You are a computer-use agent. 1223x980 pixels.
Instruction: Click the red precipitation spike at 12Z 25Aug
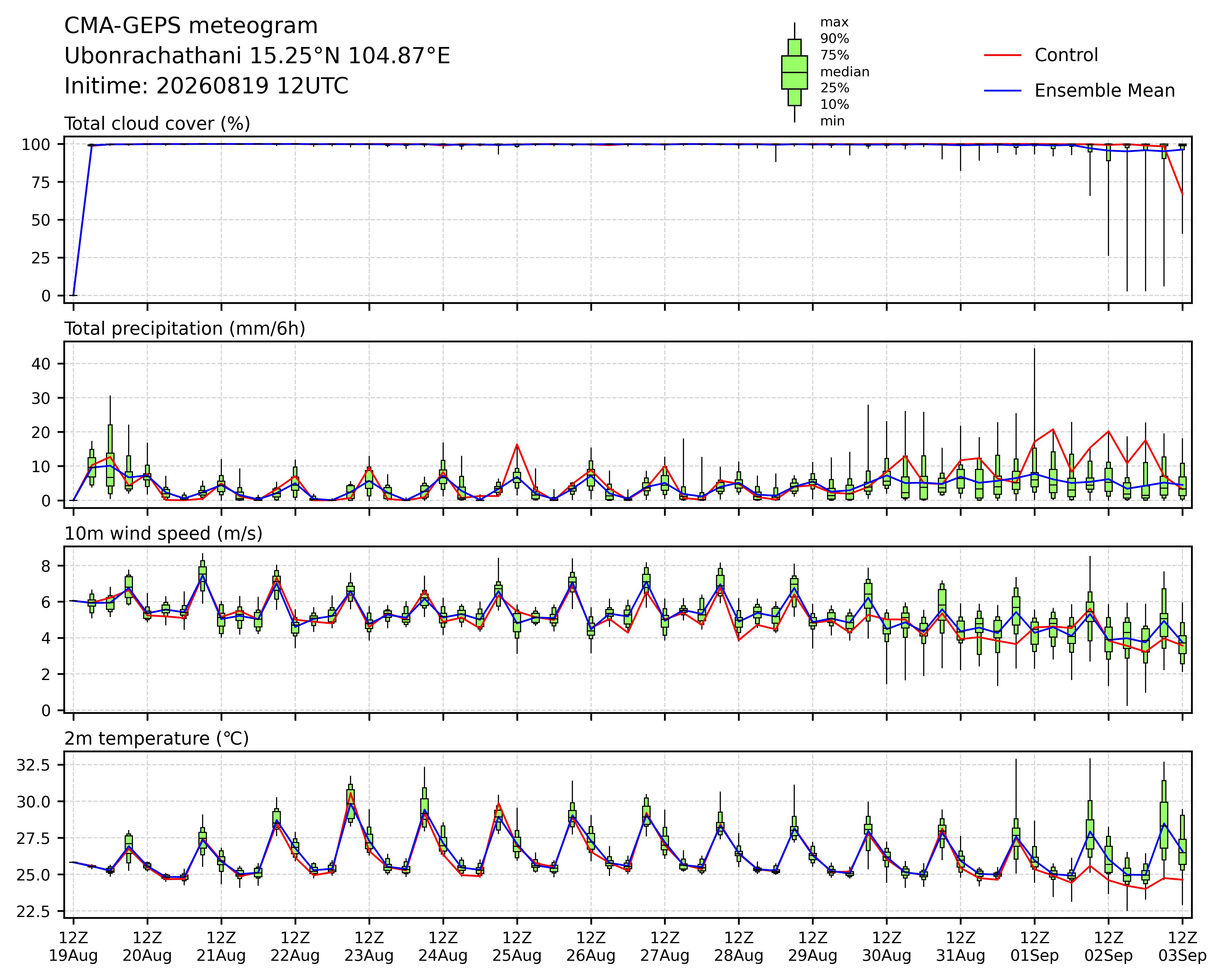pos(517,445)
